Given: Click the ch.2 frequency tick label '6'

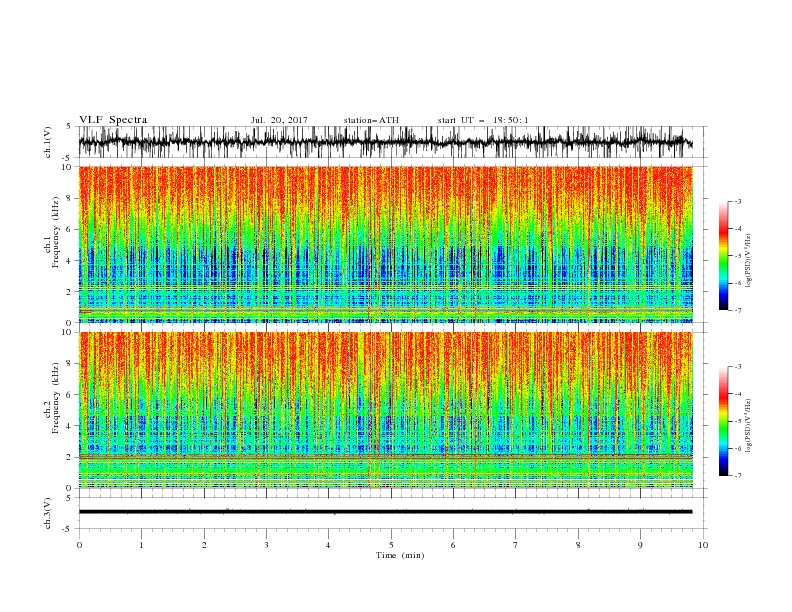Looking at the screenshot, I should tap(70, 395).
